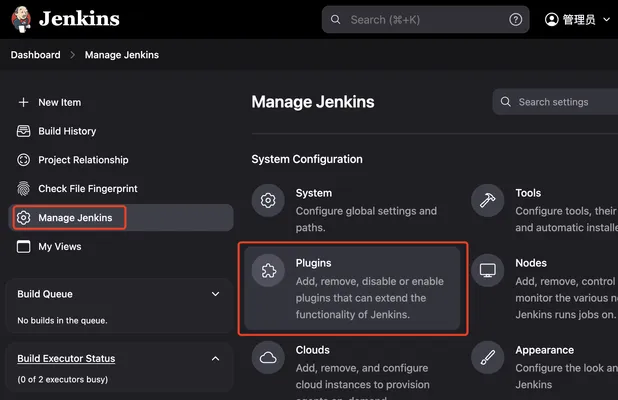Click the Check File Fingerprint icon
The height and width of the screenshot is (400, 618).
[x=23, y=188]
